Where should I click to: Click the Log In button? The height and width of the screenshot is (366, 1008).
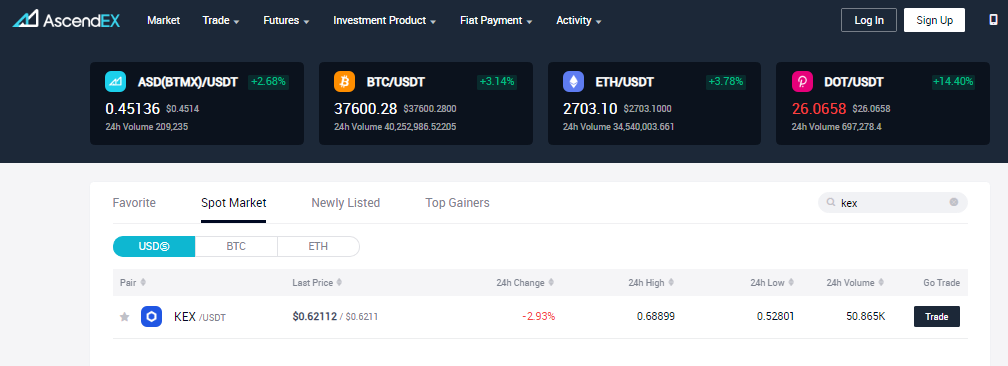coord(868,20)
